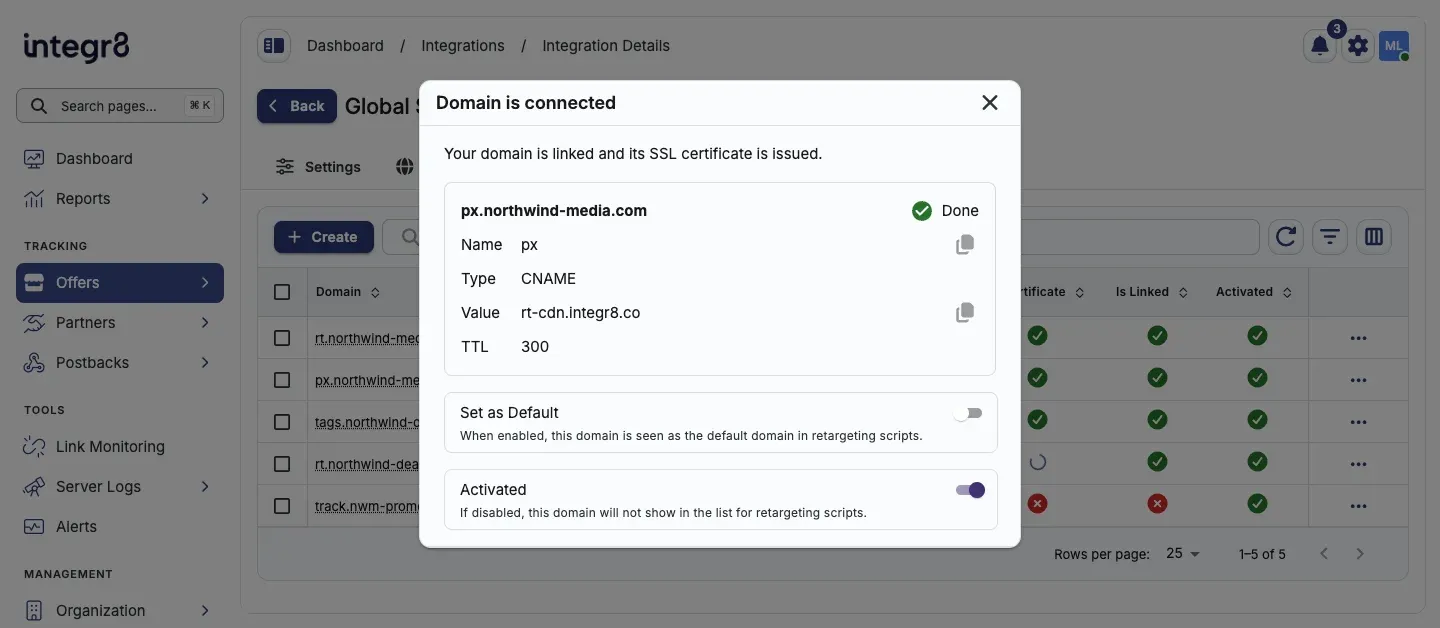Refresh the domains table

pos(1286,237)
